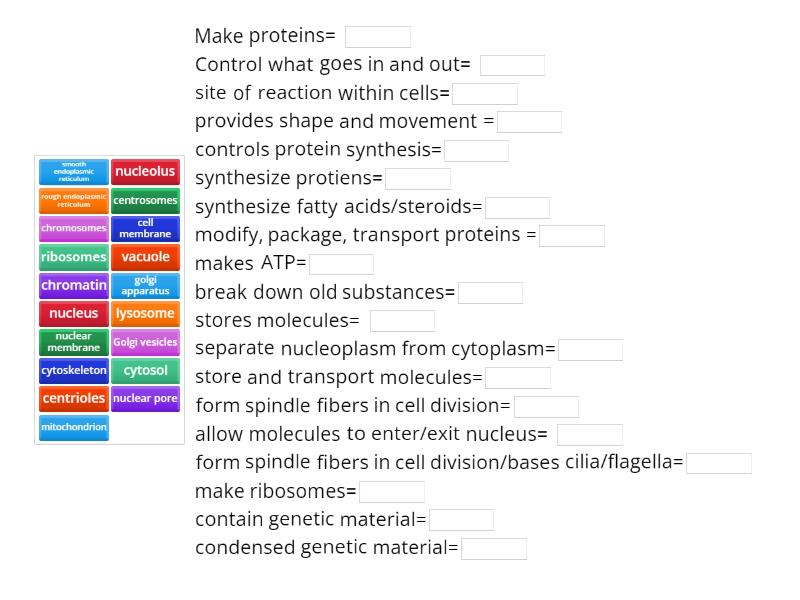The image size is (800, 600).
Task: Choose the cell membrane tile
Action: [145, 228]
